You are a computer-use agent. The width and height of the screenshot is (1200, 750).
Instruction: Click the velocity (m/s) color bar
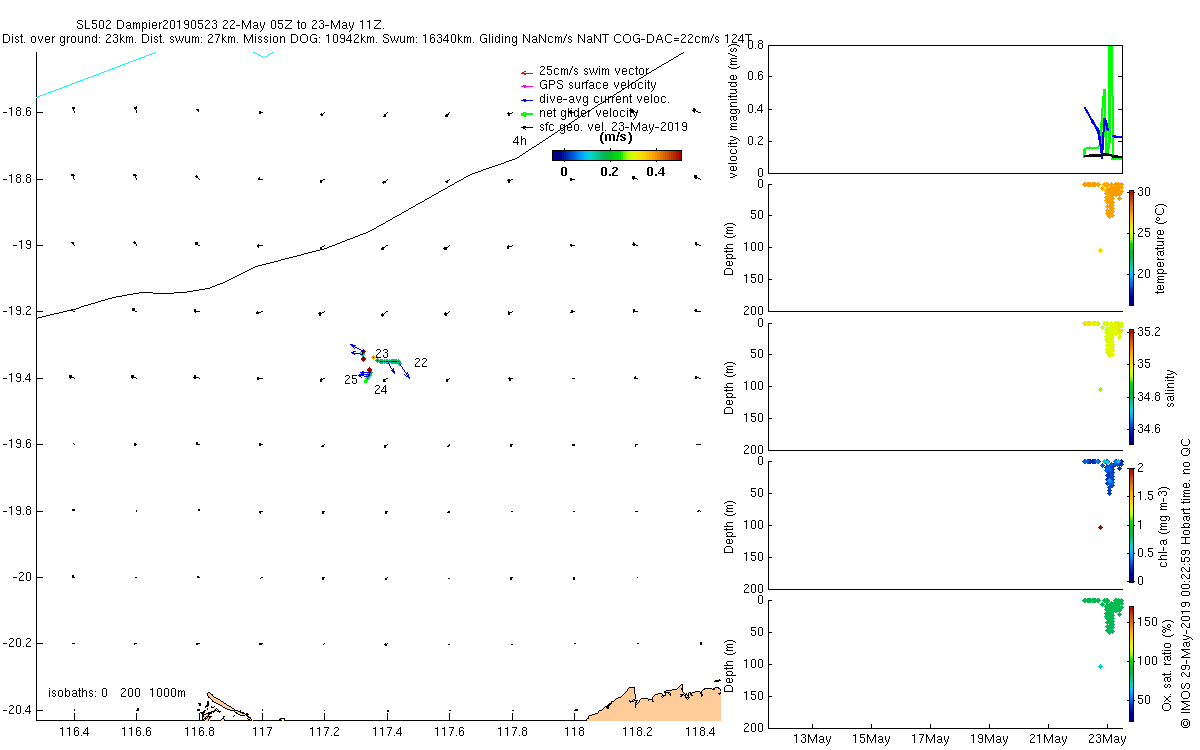(x=617, y=155)
